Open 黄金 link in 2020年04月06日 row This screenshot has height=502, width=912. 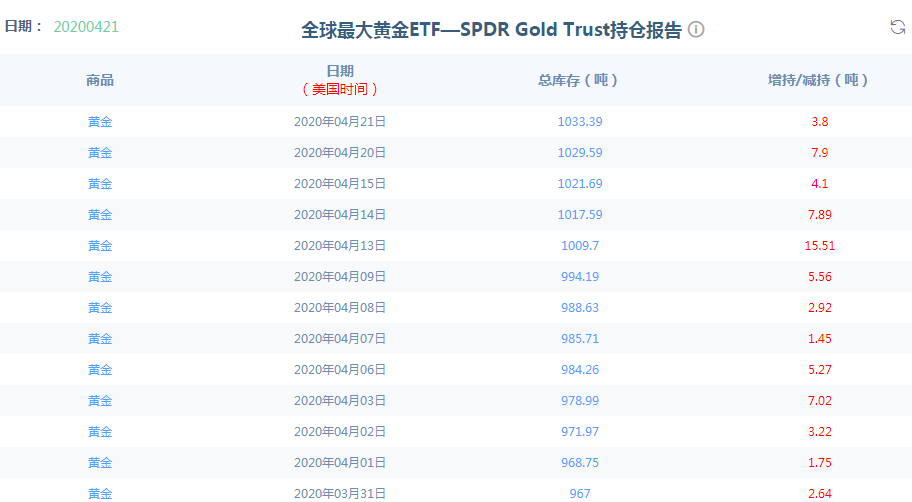click(100, 370)
